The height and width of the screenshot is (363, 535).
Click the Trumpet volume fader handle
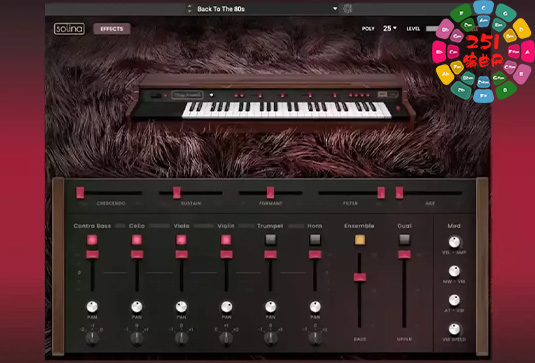coord(271,255)
